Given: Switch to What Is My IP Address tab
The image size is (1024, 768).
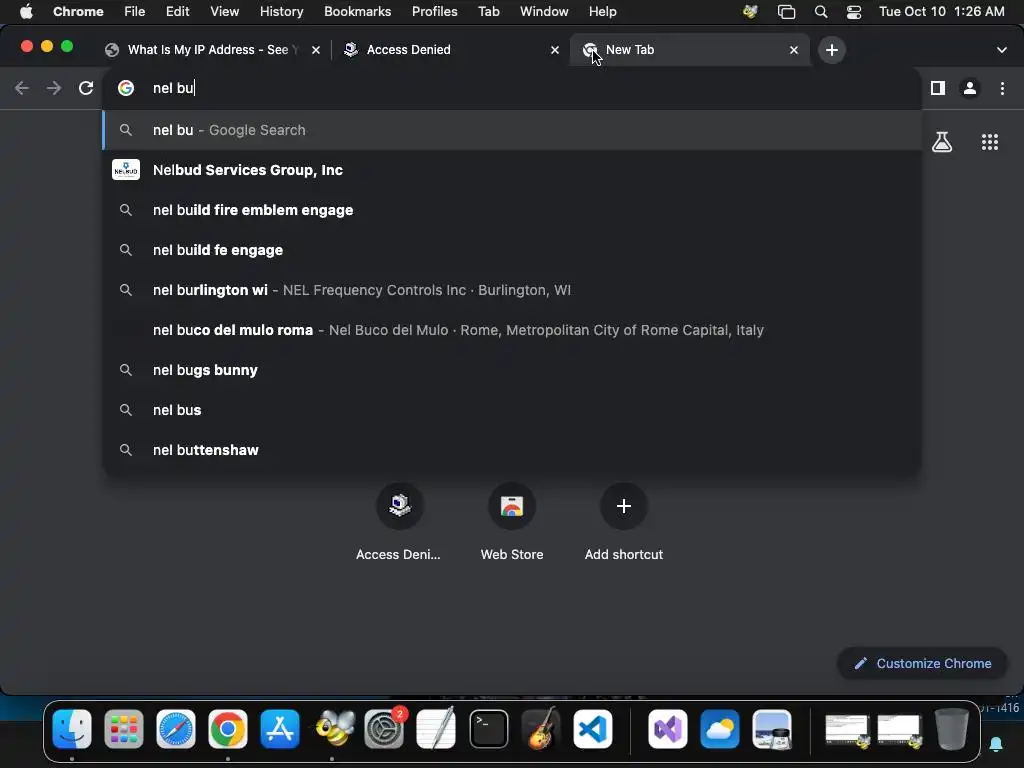Looking at the screenshot, I should (x=212, y=50).
